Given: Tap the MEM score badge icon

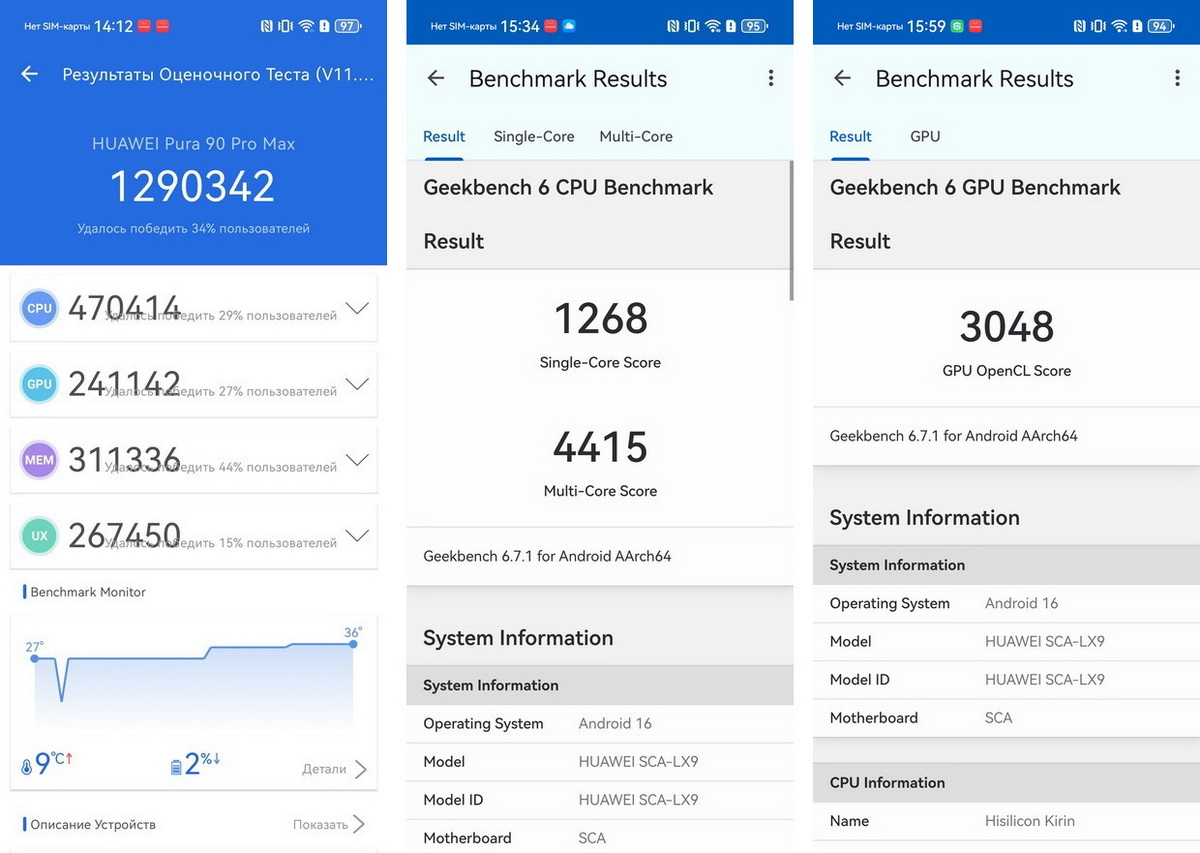Looking at the screenshot, I should click(39, 461).
